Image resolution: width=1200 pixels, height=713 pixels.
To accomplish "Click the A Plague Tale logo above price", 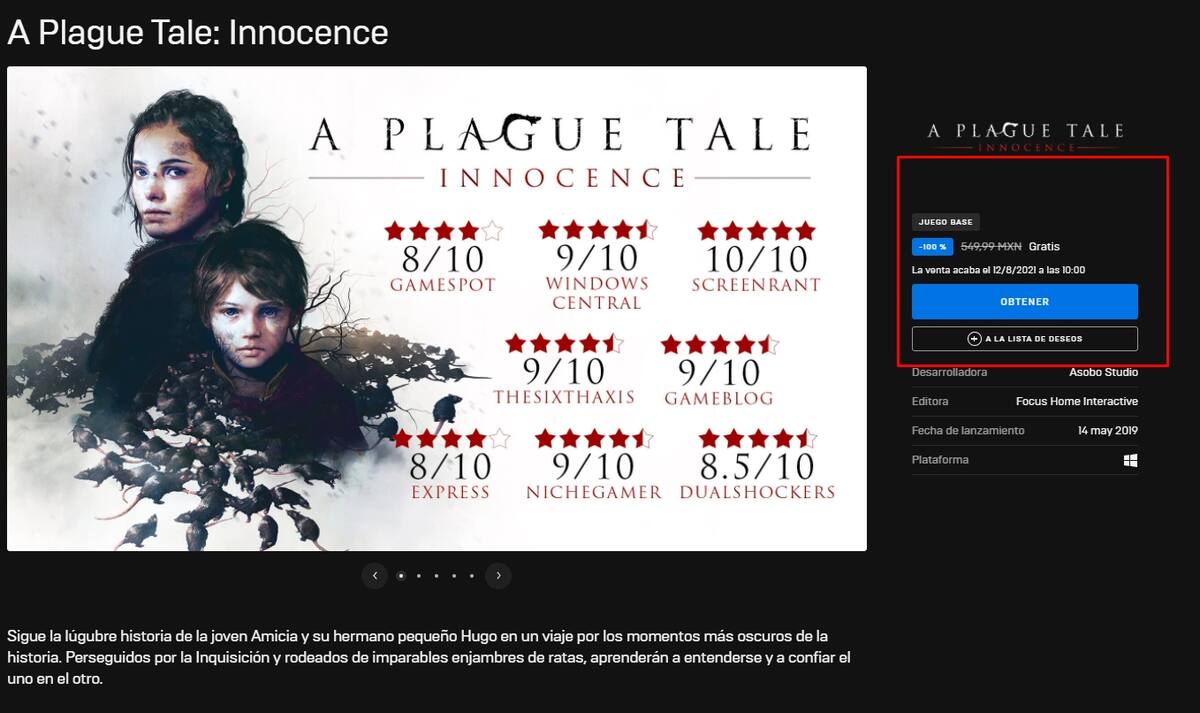I will pos(1025,137).
